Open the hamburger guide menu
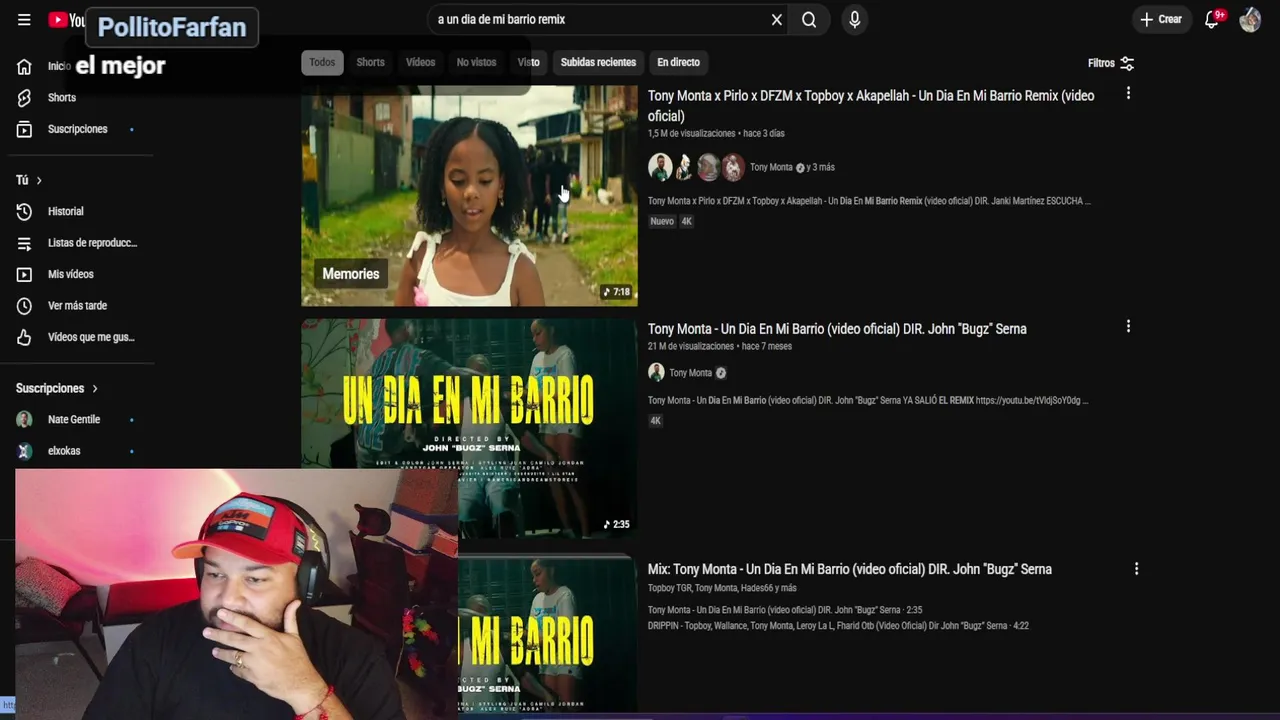 tap(24, 20)
